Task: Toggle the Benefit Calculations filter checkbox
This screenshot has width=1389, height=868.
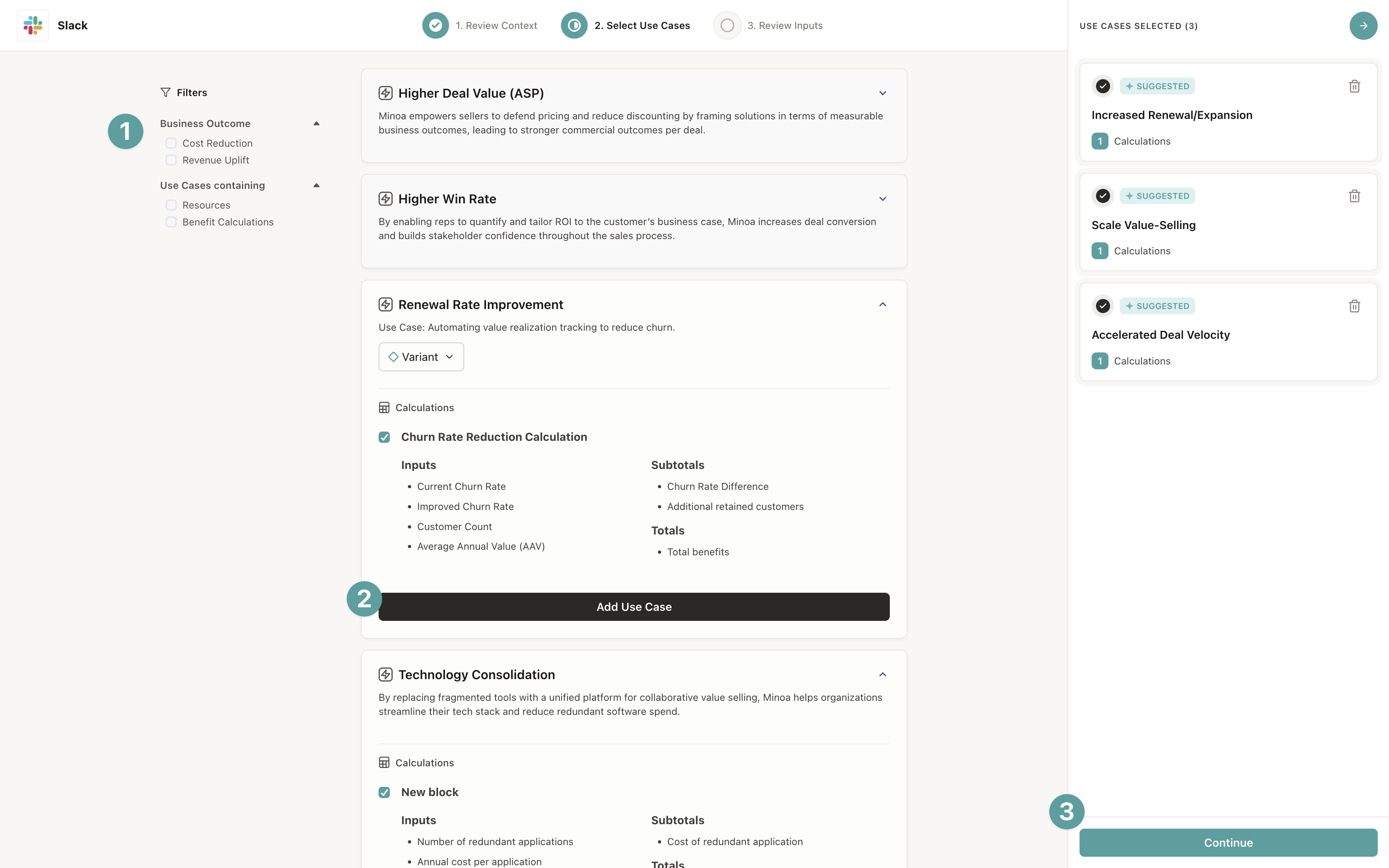Action: click(171, 222)
